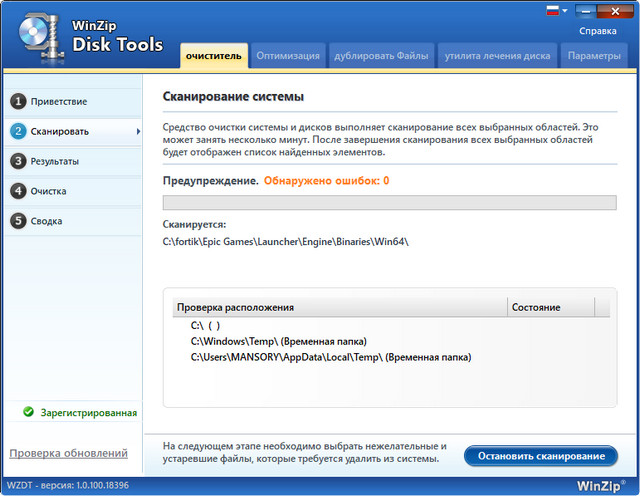Open the Справка help link
Image resolution: width=640 pixels, height=496 pixels.
coord(597,31)
